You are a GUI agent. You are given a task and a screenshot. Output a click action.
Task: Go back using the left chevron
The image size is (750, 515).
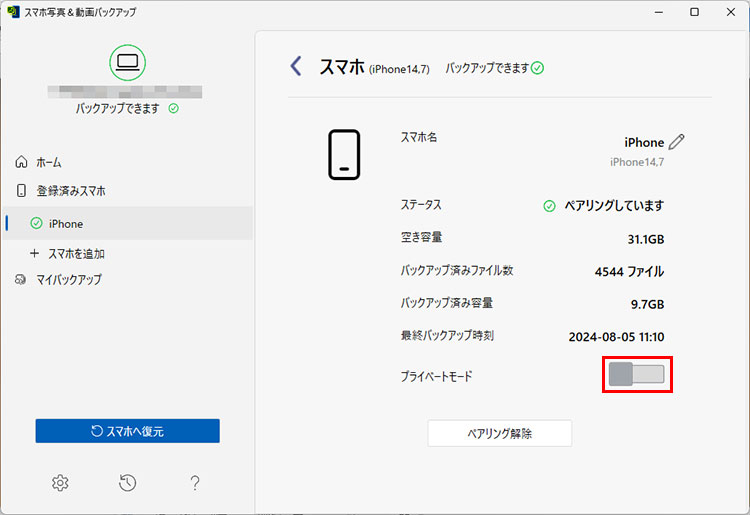pyautogui.click(x=295, y=66)
